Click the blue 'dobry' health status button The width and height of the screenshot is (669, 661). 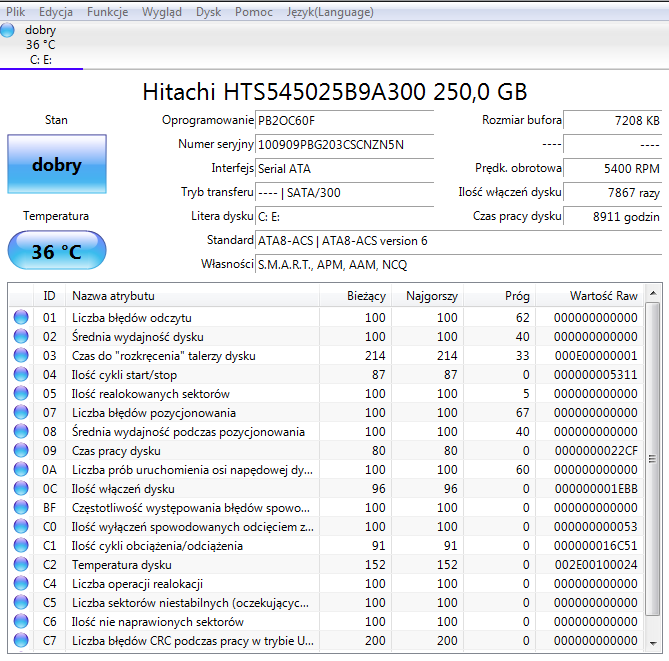click(57, 164)
